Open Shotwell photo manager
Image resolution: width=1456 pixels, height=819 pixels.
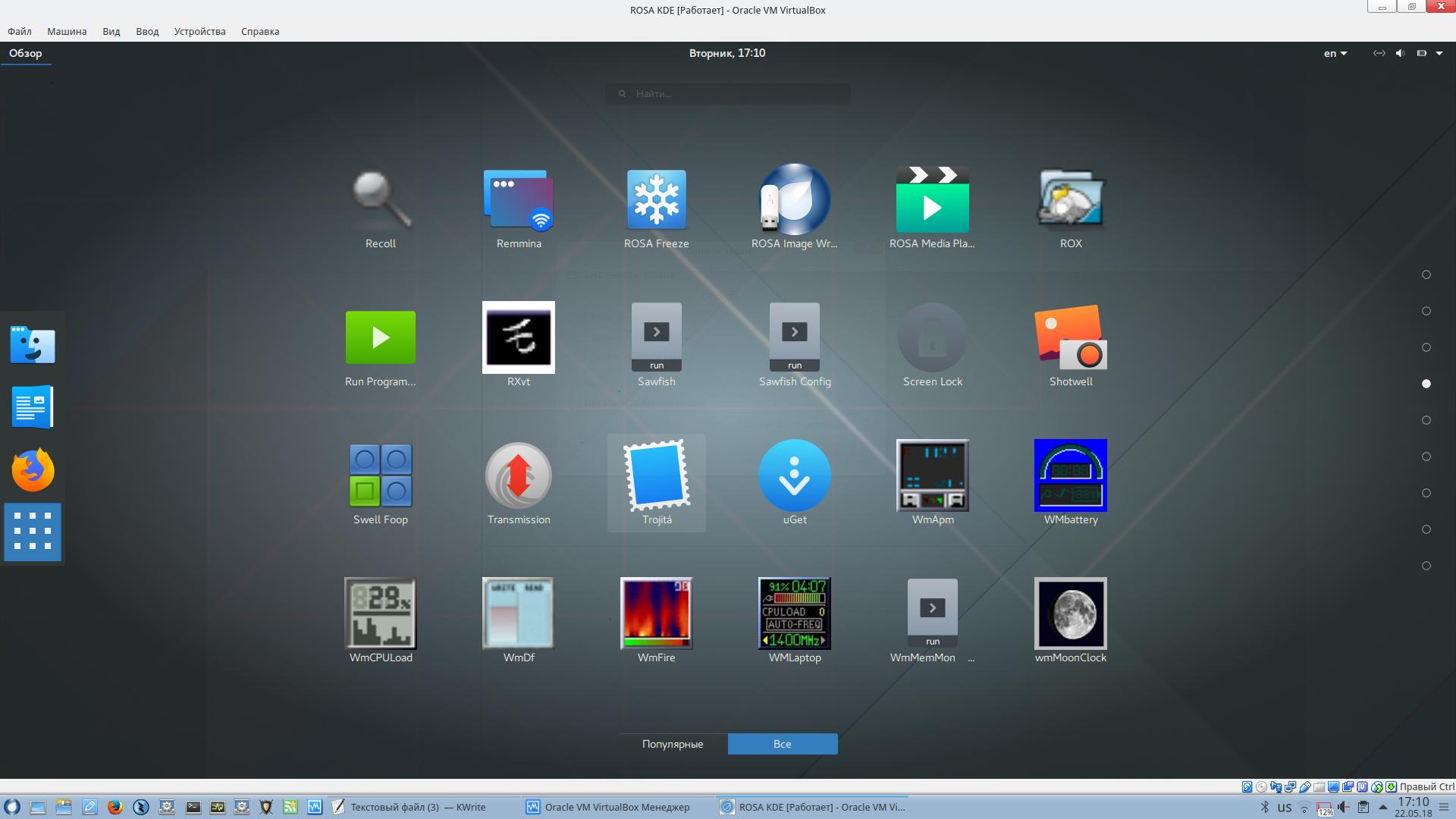tap(1070, 338)
